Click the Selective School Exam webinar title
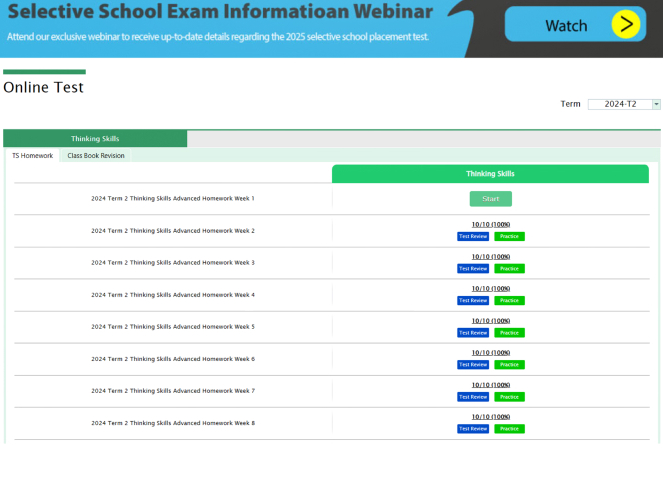This screenshot has width=663, height=498. 220,11
